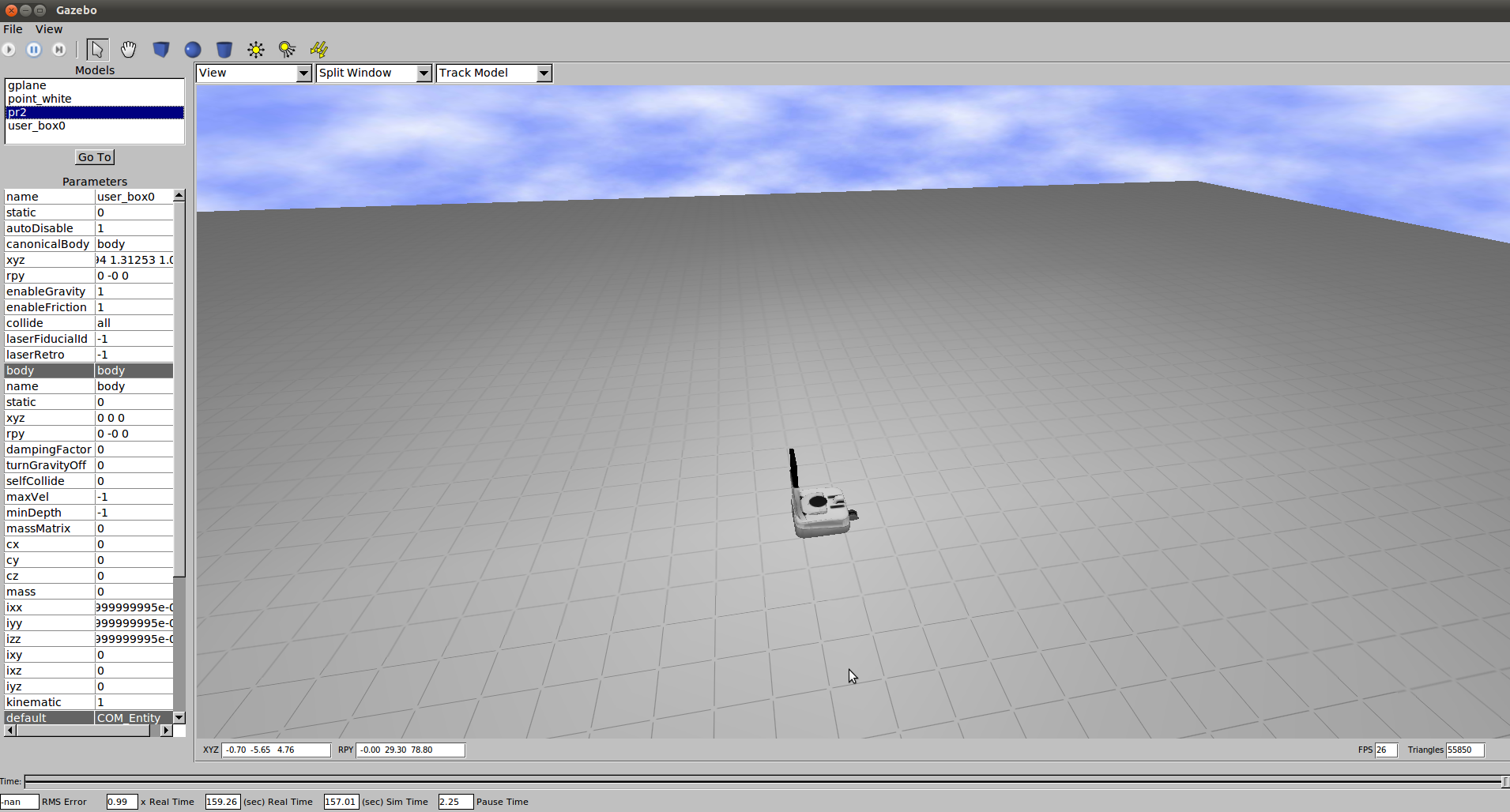Screen dimensions: 1510x812
Task: Click the maxVel parameter value
Action: click(134, 497)
